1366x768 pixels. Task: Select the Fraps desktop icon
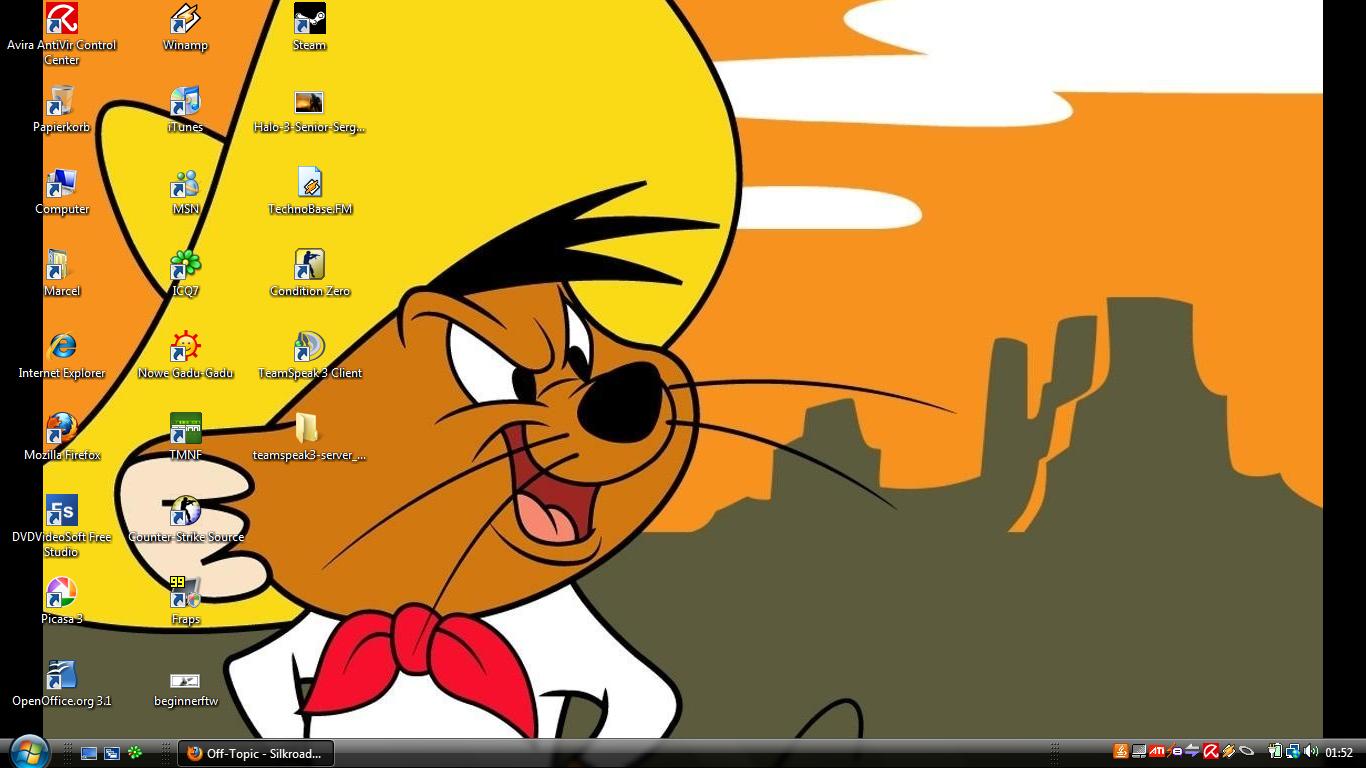point(185,593)
